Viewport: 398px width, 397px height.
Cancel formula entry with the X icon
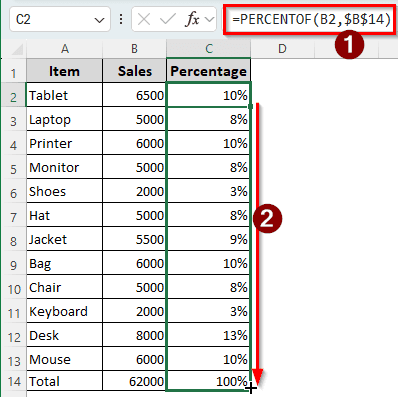point(144,19)
